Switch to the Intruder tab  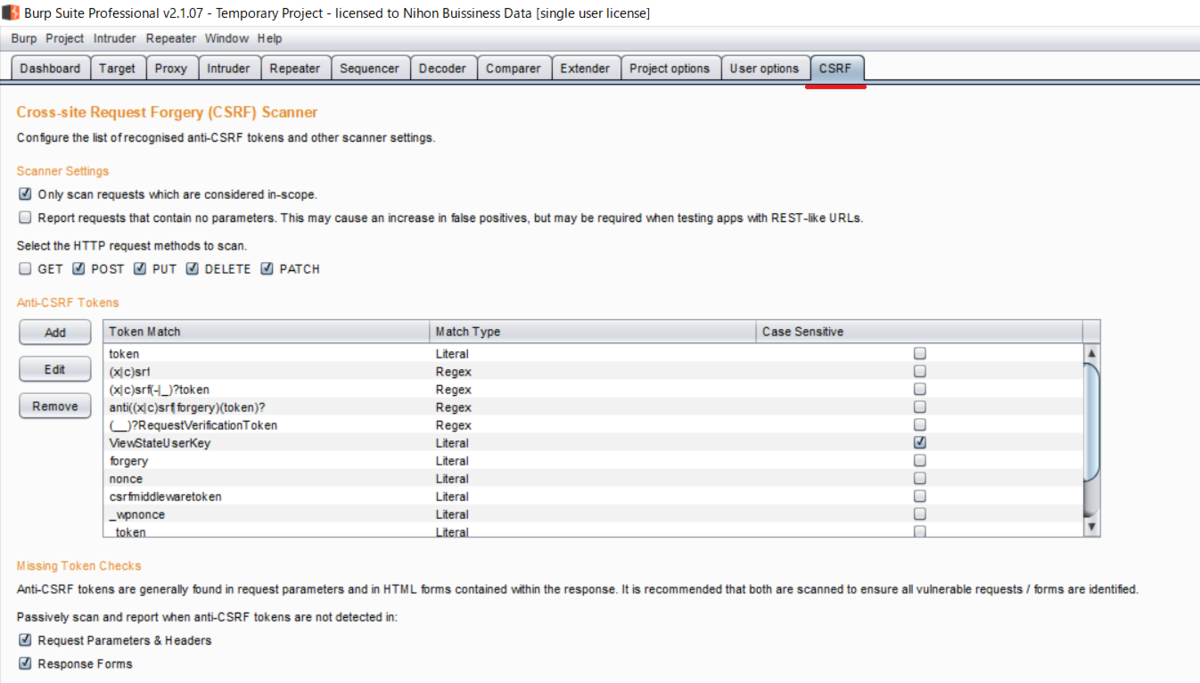point(229,67)
